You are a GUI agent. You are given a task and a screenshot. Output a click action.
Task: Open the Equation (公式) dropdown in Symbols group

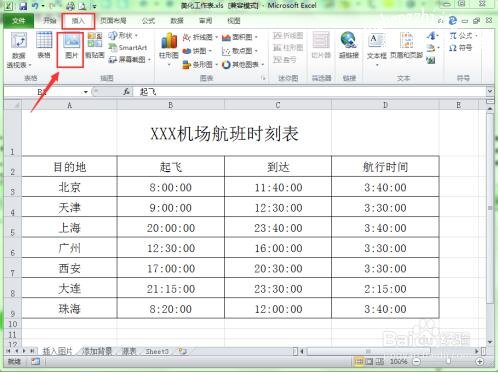463,35
